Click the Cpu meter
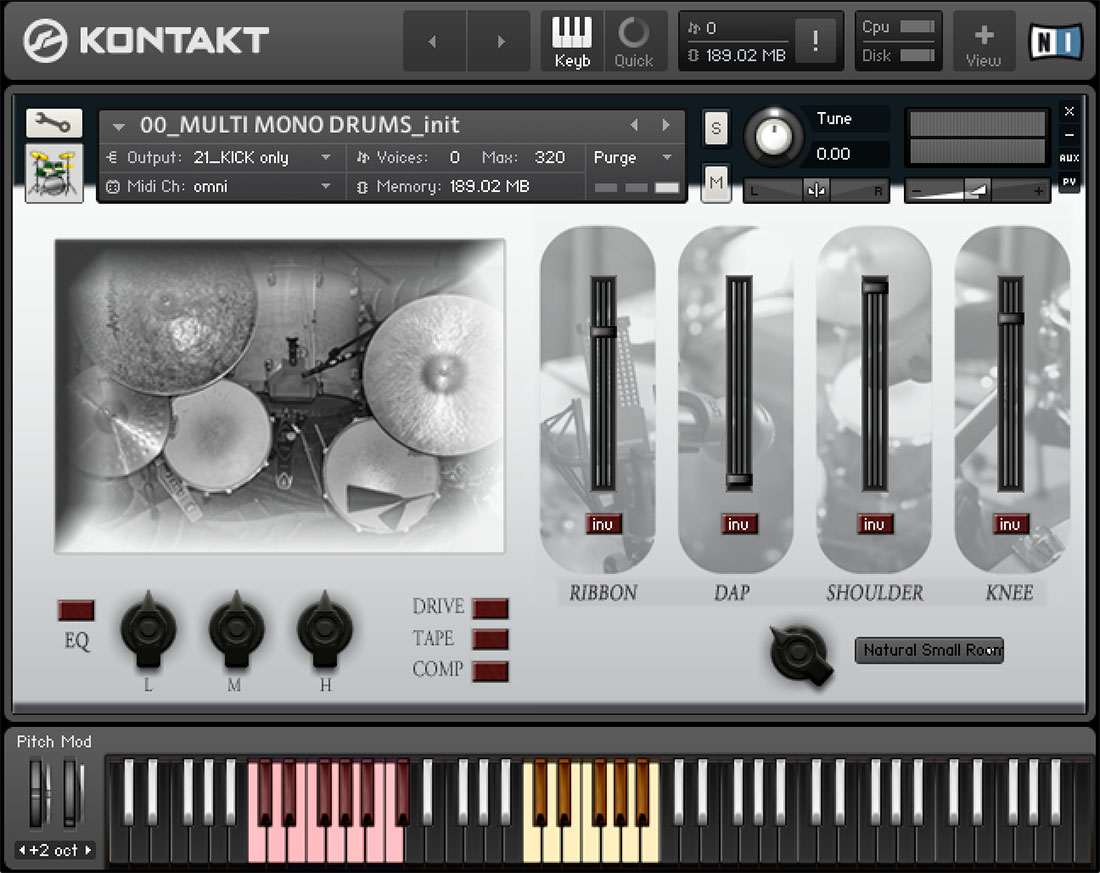The image size is (1100, 873). click(x=918, y=27)
